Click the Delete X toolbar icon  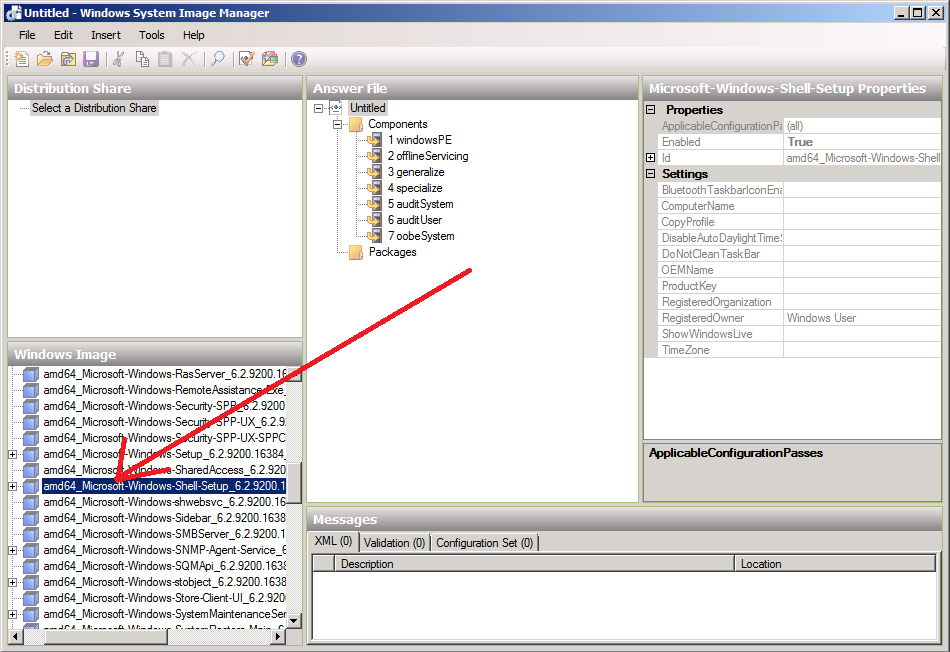pyautogui.click(x=189, y=59)
